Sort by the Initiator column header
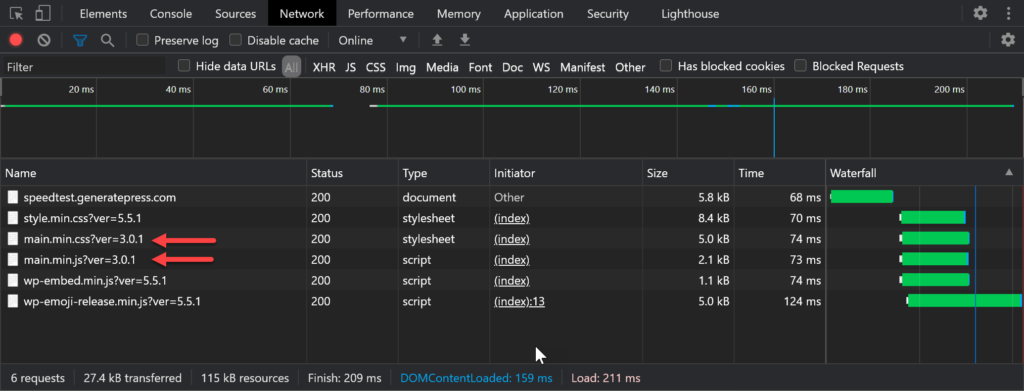Viewport: 1024px width, 391px height. (566, 173)
